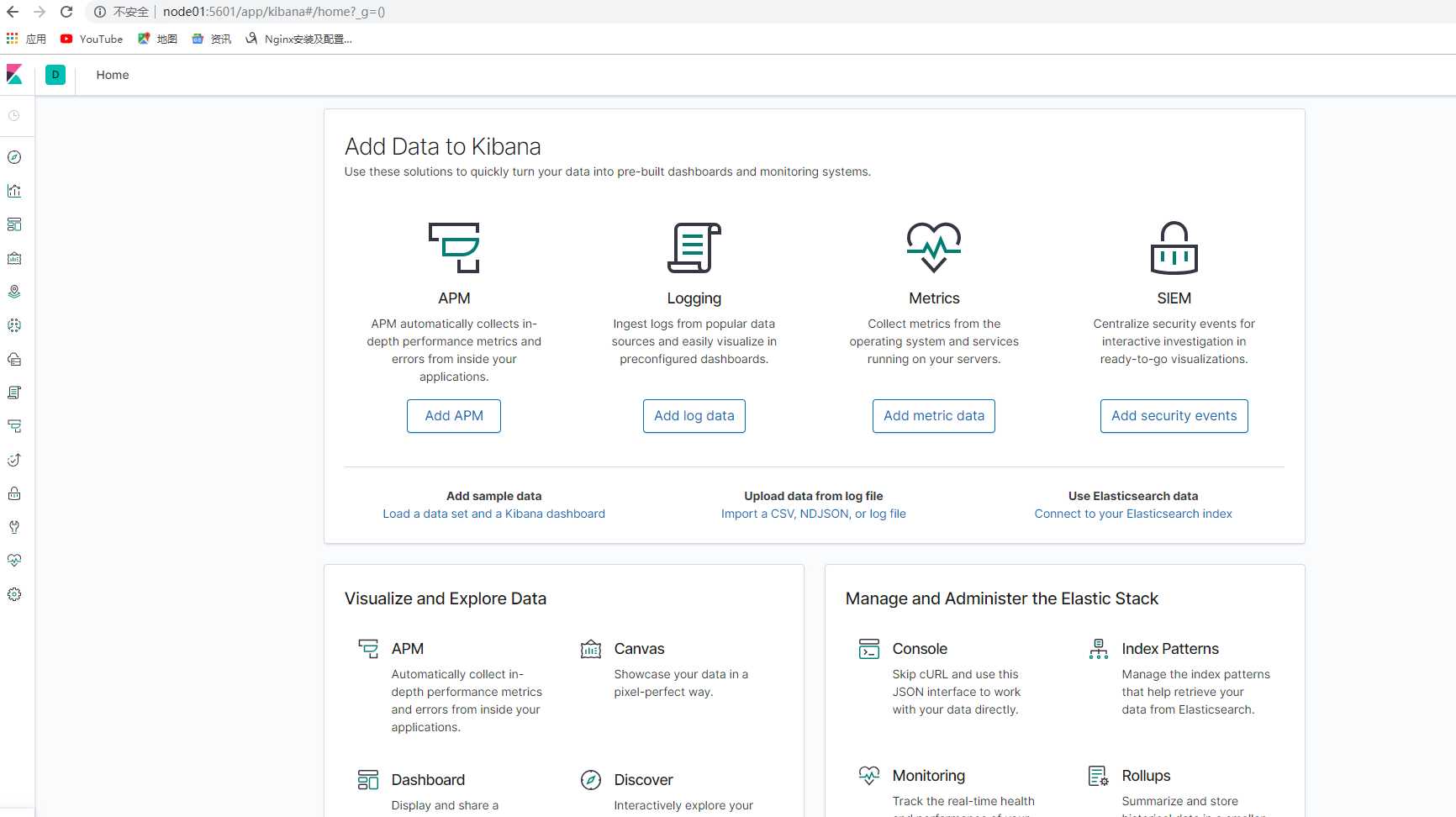Open Maps from the sidebar pin icon

point(14,292)
